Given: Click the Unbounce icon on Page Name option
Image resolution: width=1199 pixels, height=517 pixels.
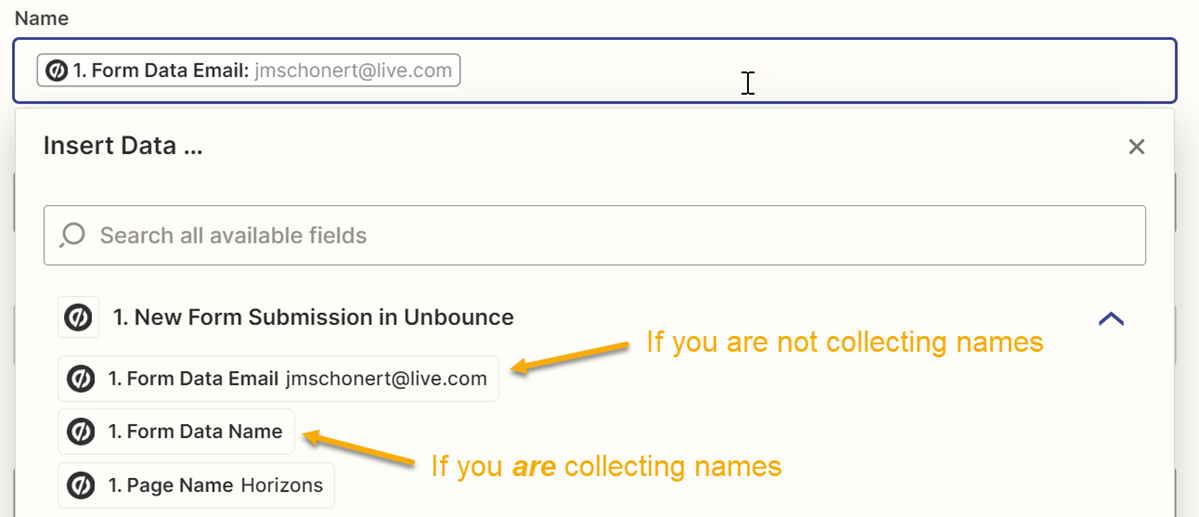Looking at the screenshot, I should pos(81,486).
